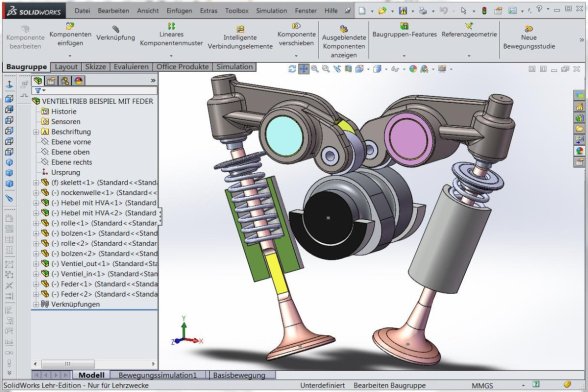Open the Modell bottom tab
This screenshot has width=588, height=392.
92,375
